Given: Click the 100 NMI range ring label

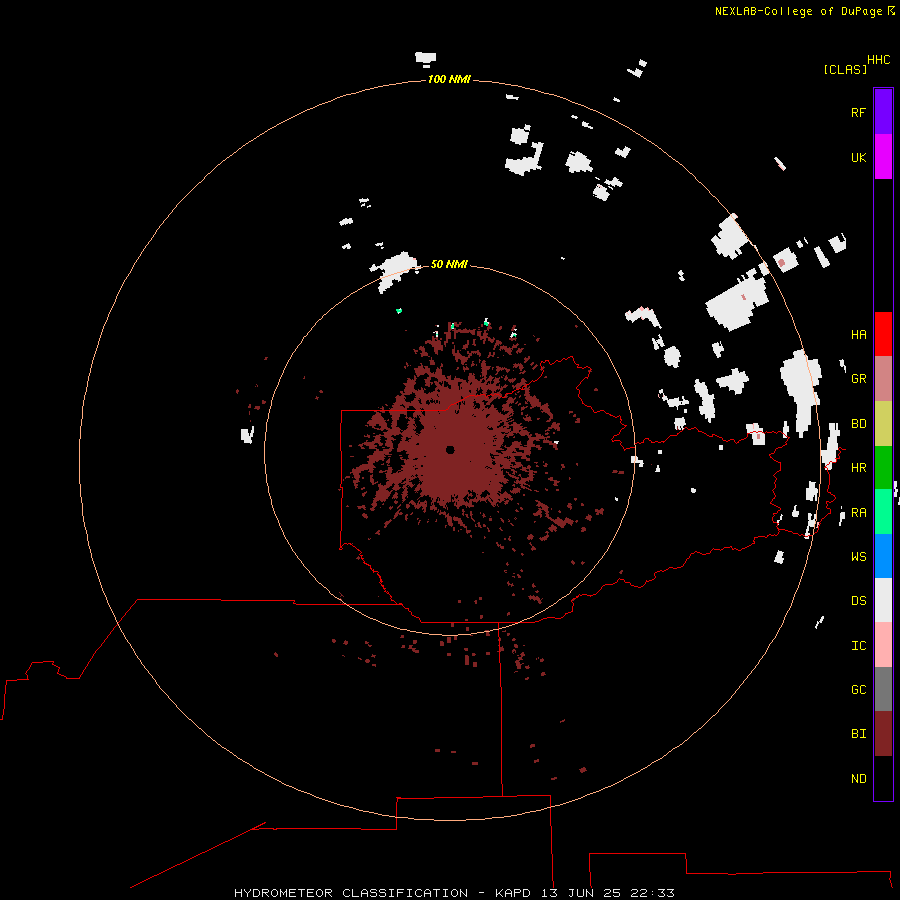Looking at the screenshot, I should pyautogui.click(x=449, y=79).
